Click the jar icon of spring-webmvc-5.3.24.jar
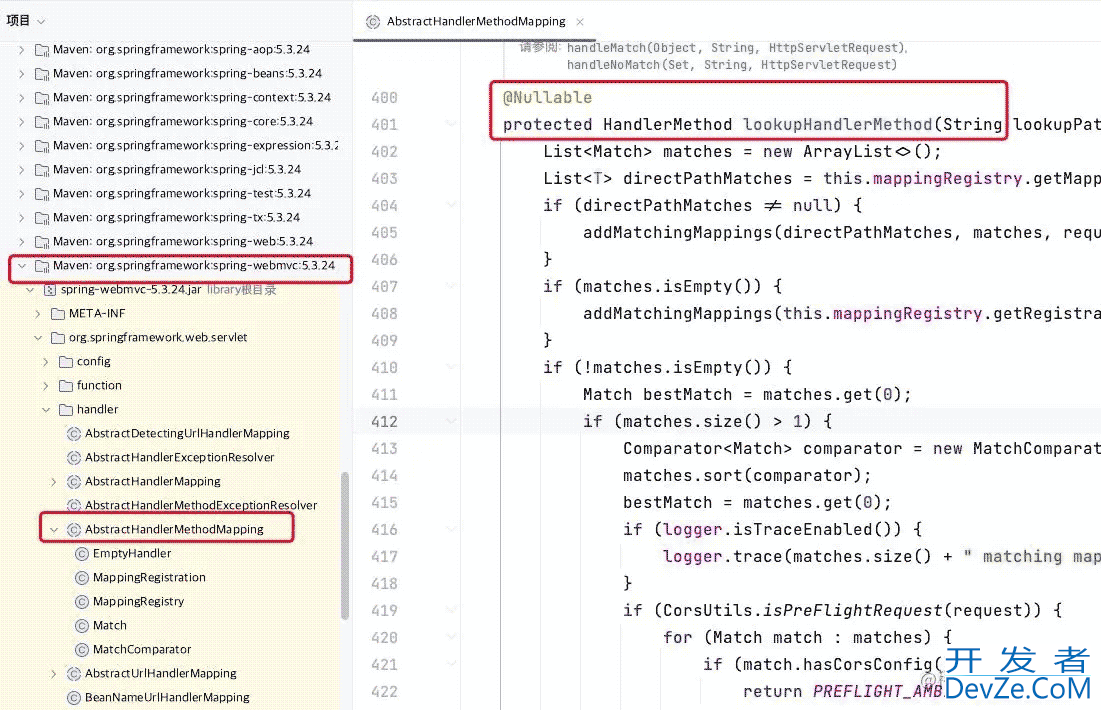 (x=50, y=289)
